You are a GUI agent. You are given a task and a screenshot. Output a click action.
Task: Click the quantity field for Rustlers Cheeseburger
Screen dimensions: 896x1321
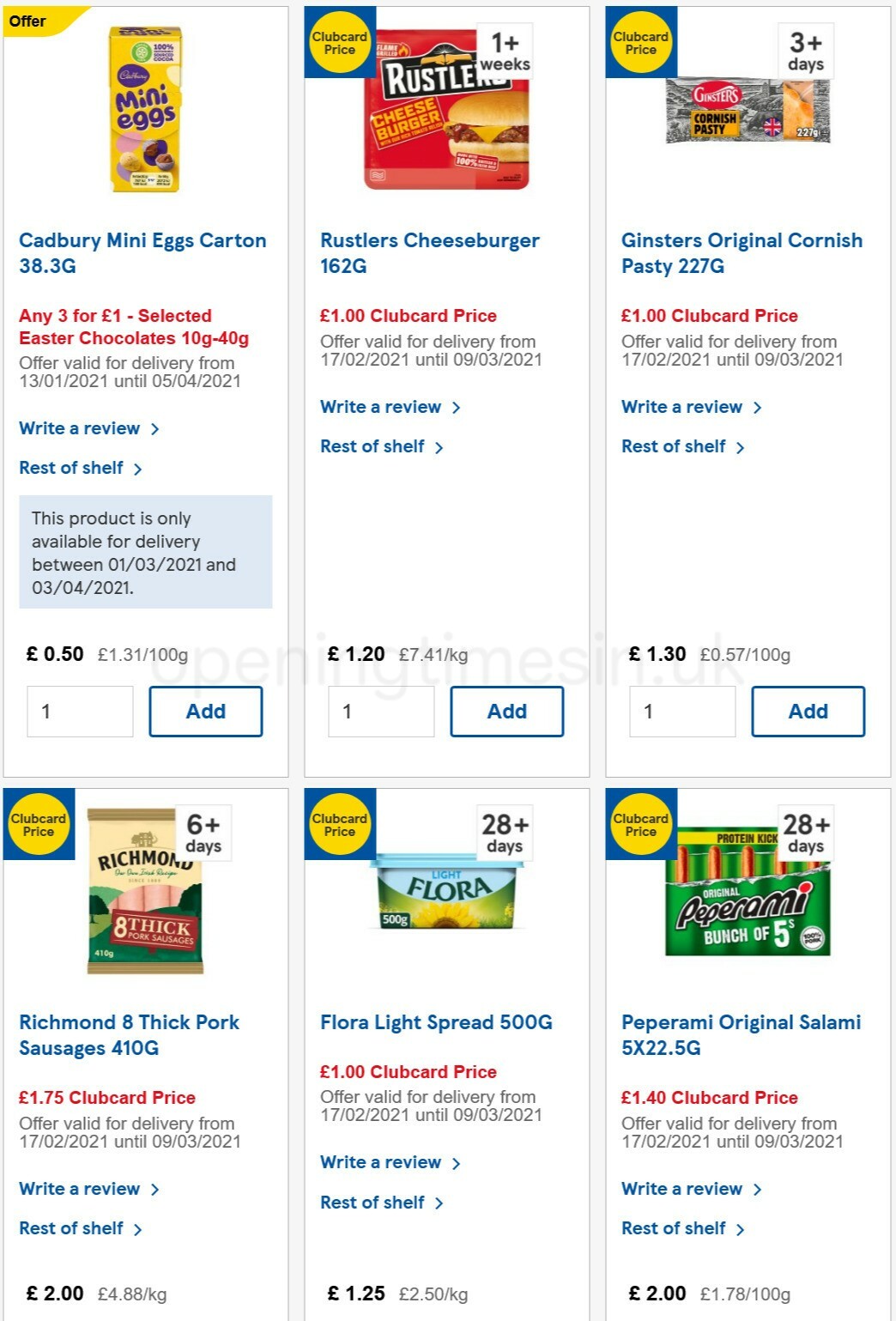[x=381, y=711]
